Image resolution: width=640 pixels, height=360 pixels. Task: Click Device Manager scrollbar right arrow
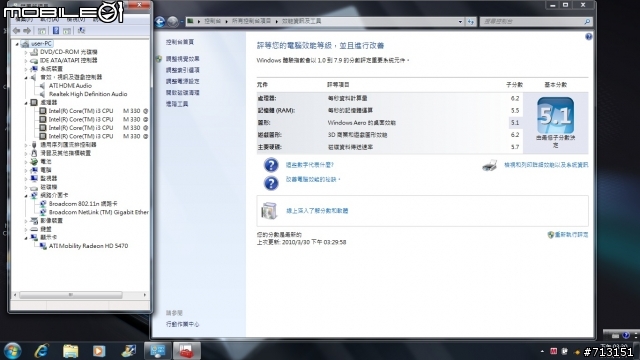(144, 295)
